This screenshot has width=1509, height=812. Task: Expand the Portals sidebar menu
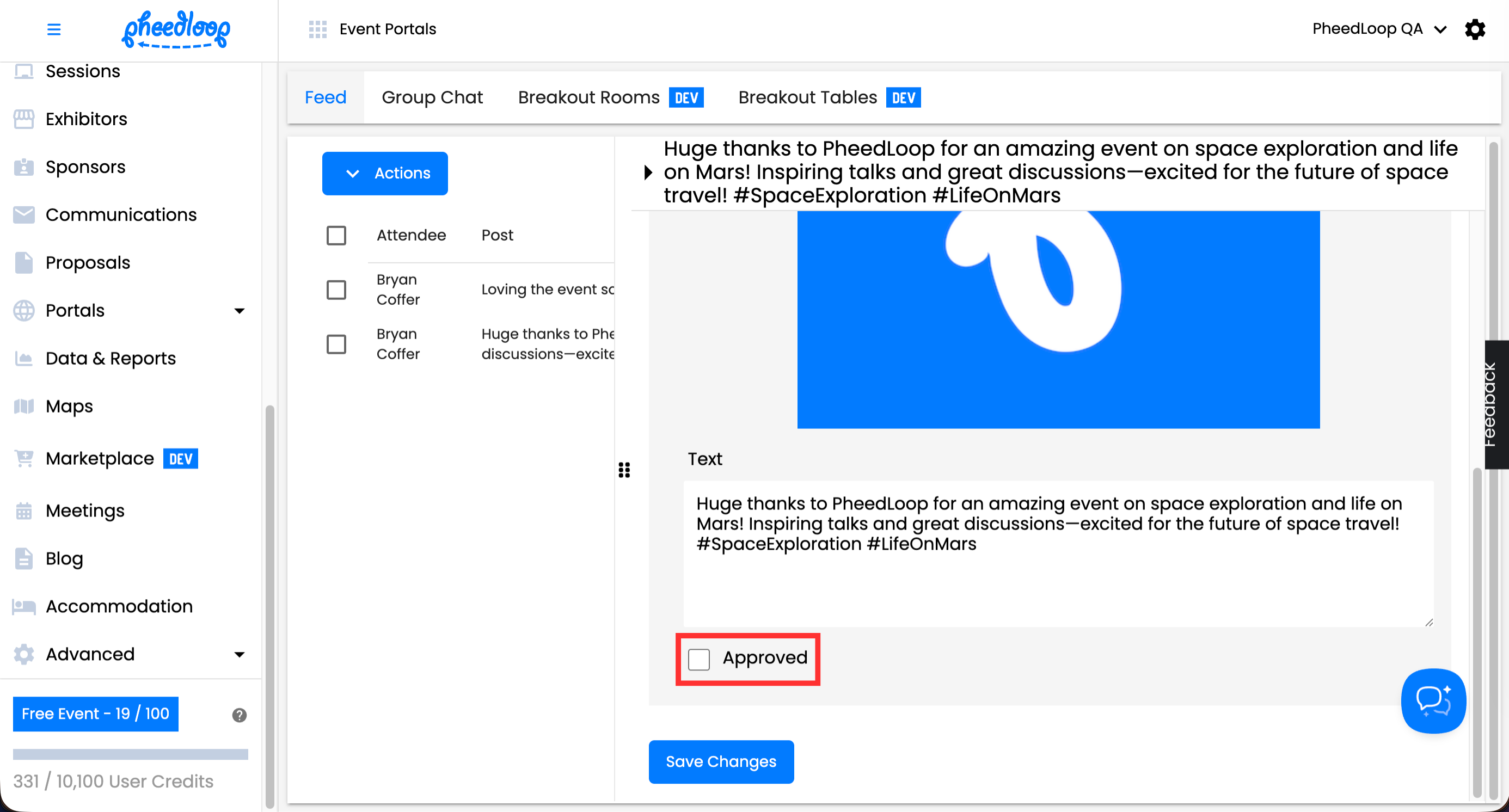tap(239, 311)
